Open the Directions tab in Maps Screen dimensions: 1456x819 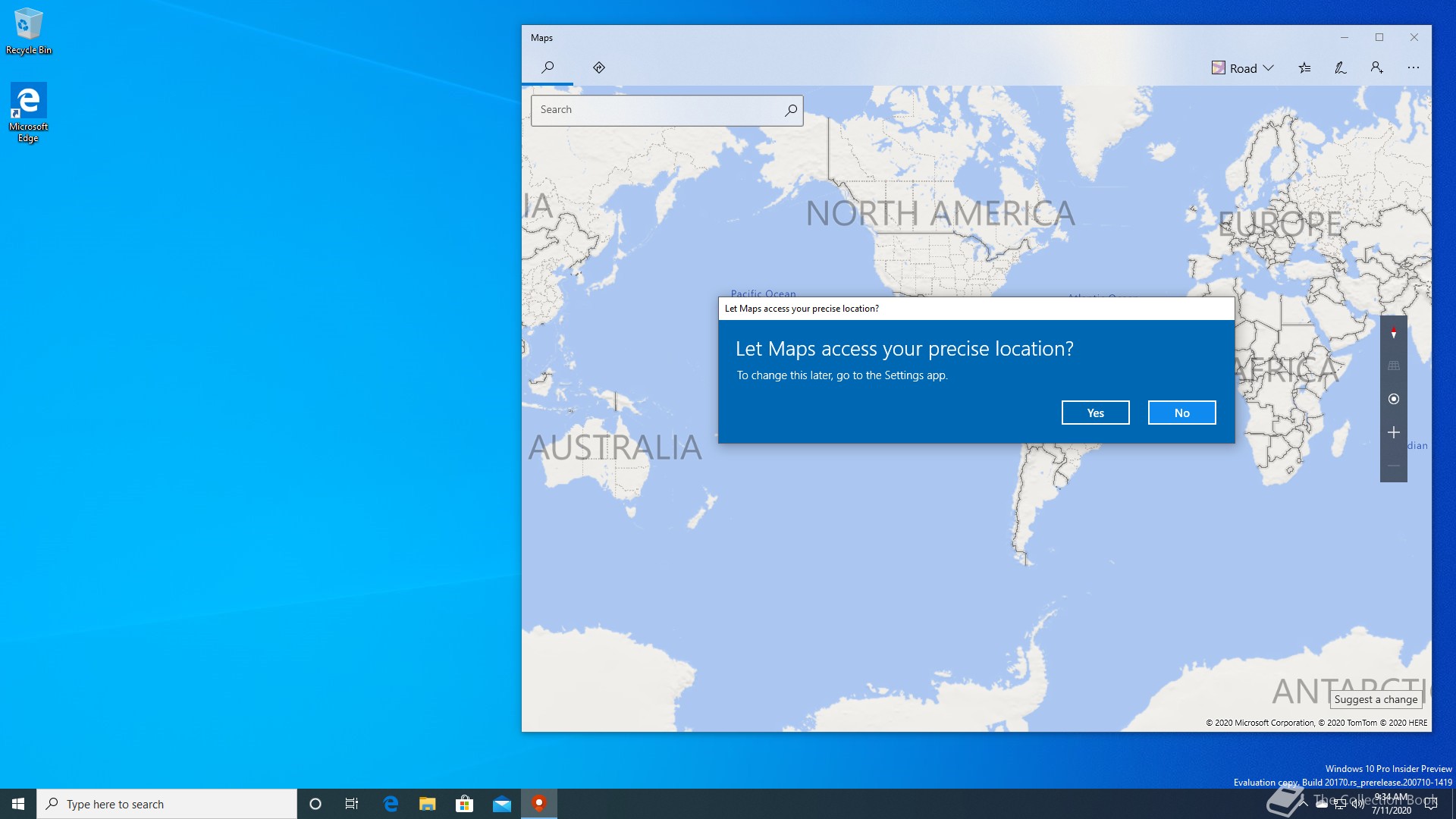click(x=599, y=67)
